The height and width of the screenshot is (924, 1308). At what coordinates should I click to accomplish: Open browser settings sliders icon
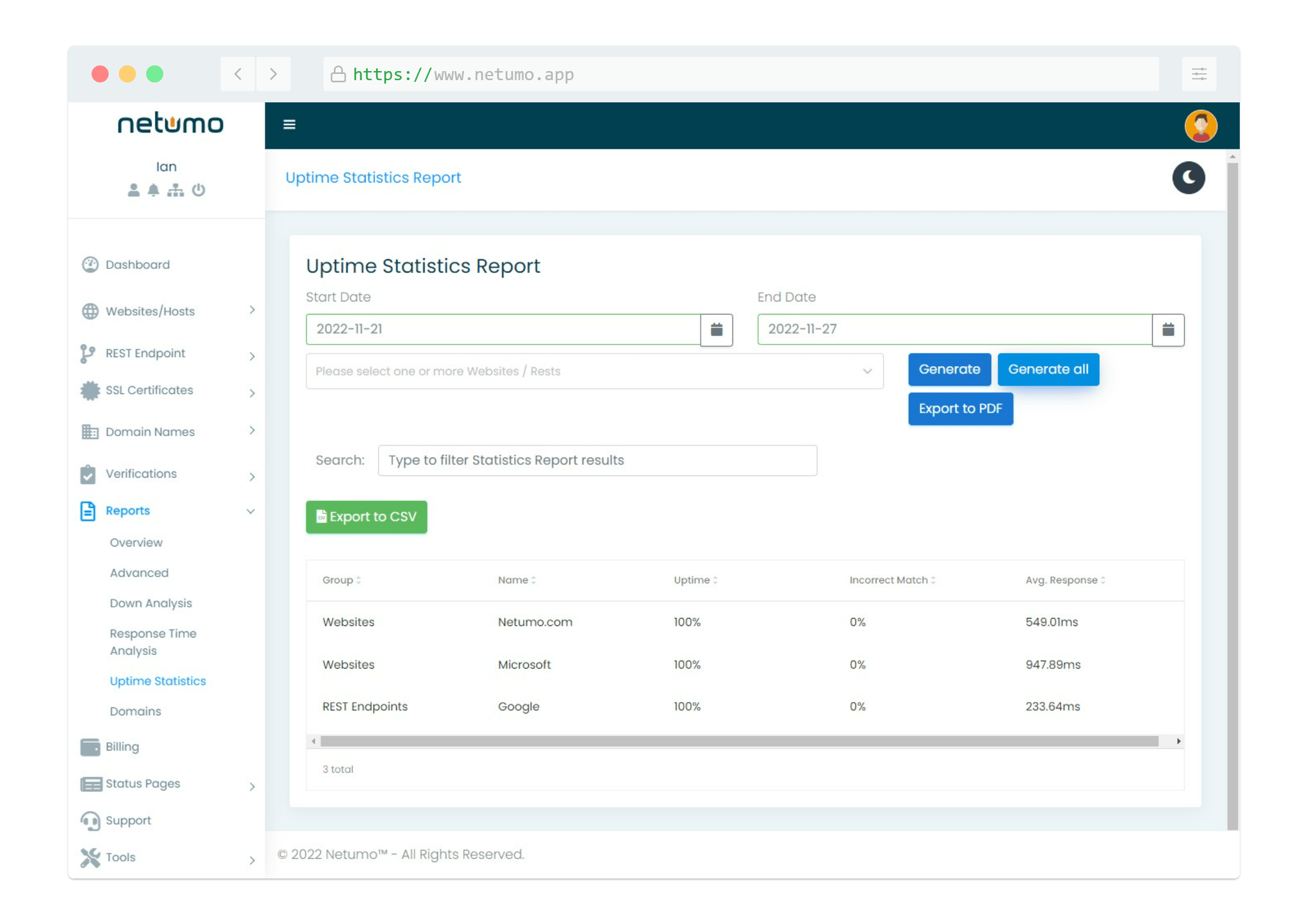pos(1199,74)
